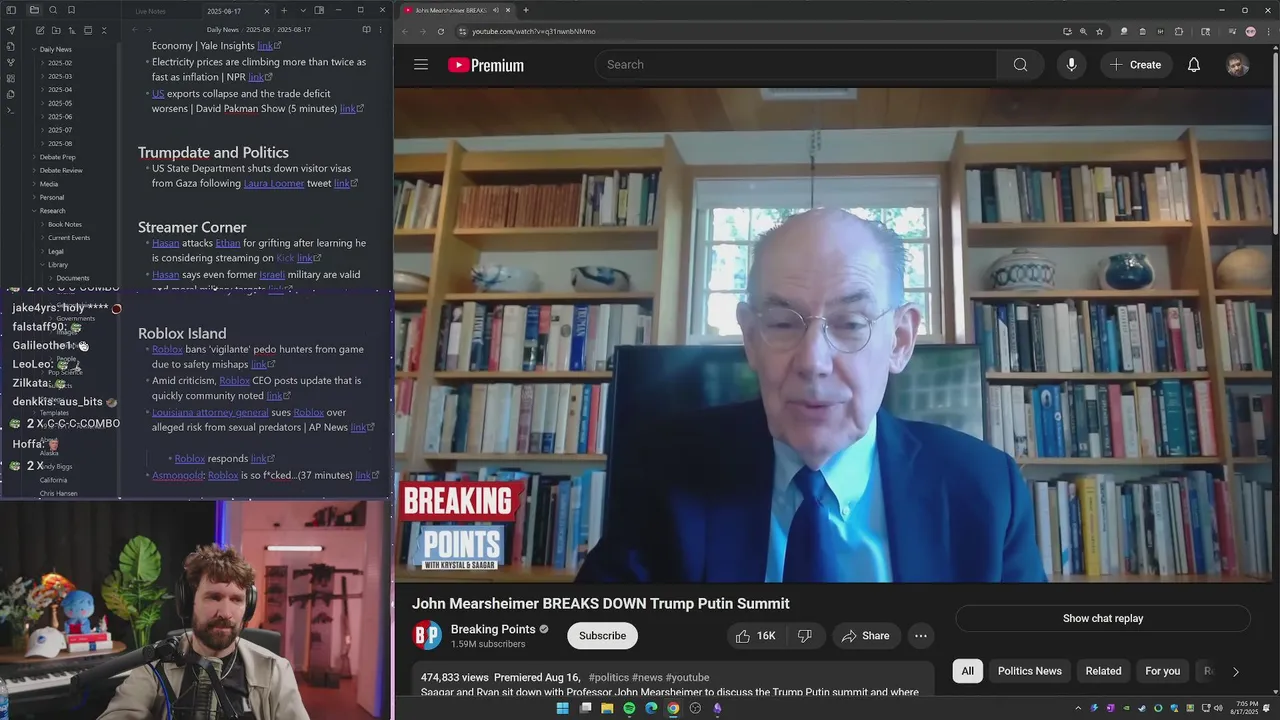Open link after David Pakman Show item
1280x720 pixels.
click(x=348, y=109)
